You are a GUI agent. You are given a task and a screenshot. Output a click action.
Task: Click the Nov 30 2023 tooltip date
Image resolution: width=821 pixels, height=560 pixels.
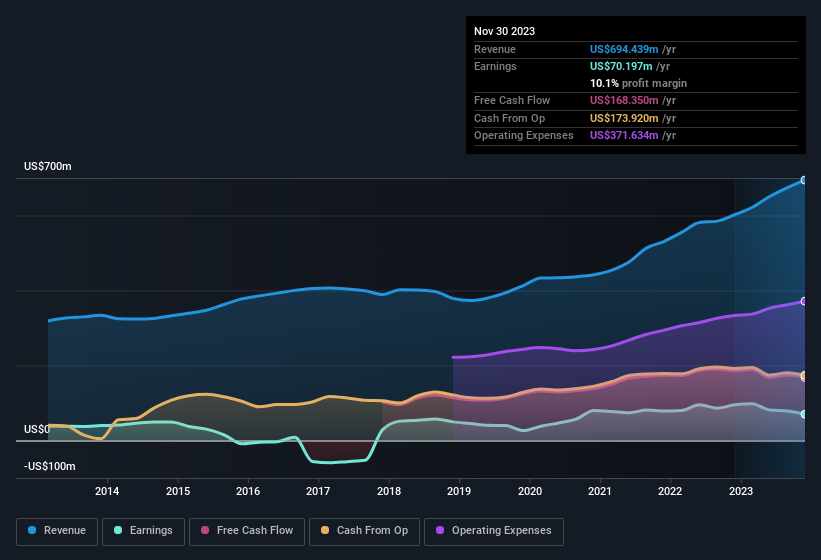[504, 31]
